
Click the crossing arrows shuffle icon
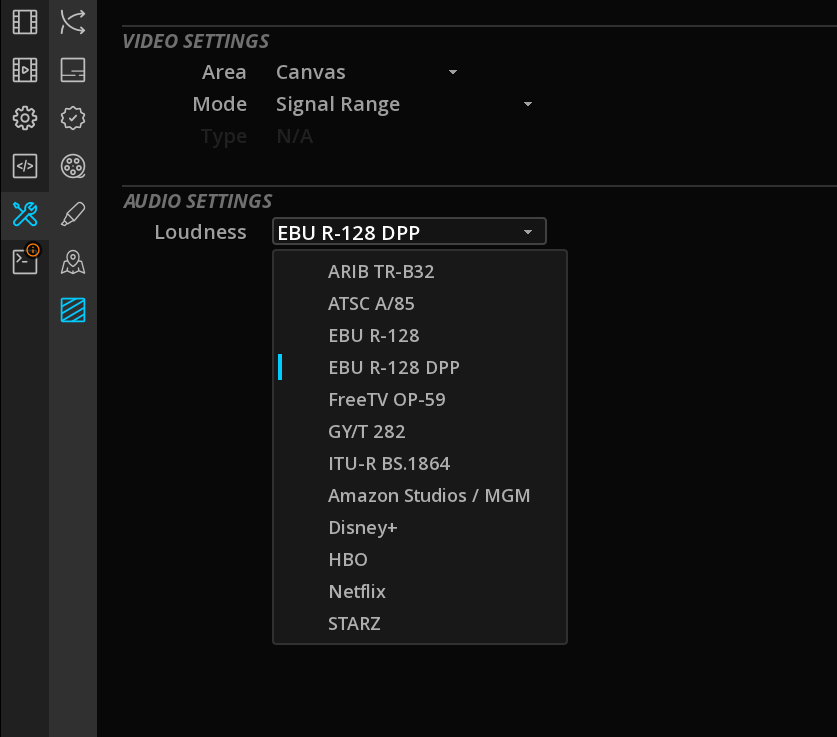[x=73, y=22]
